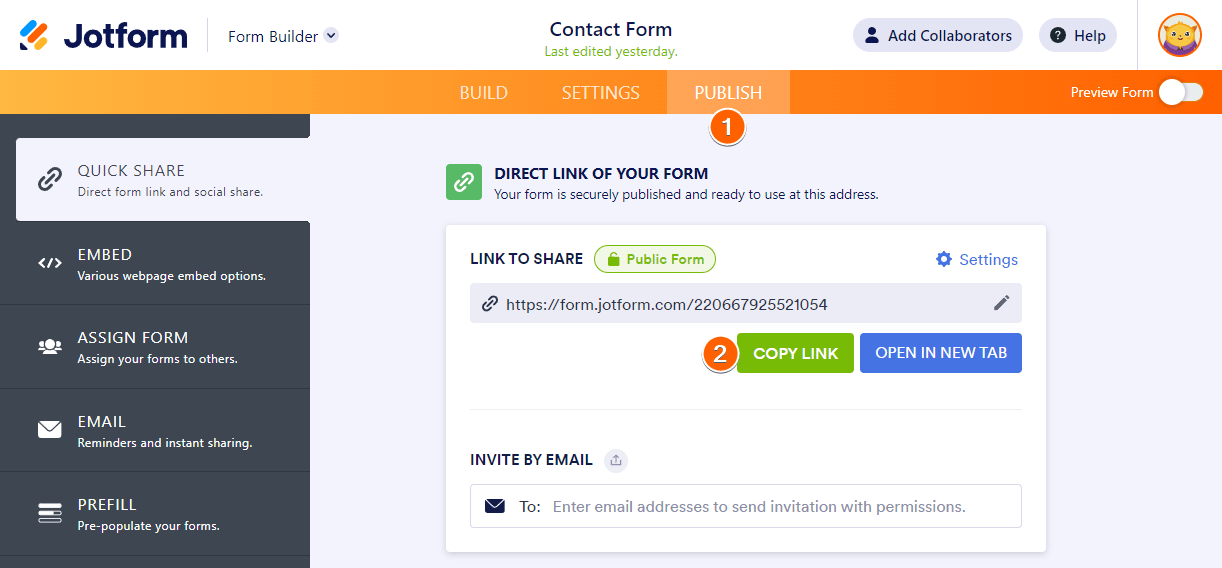
Task: Select the Publish tab
Action: pos(728,92)
